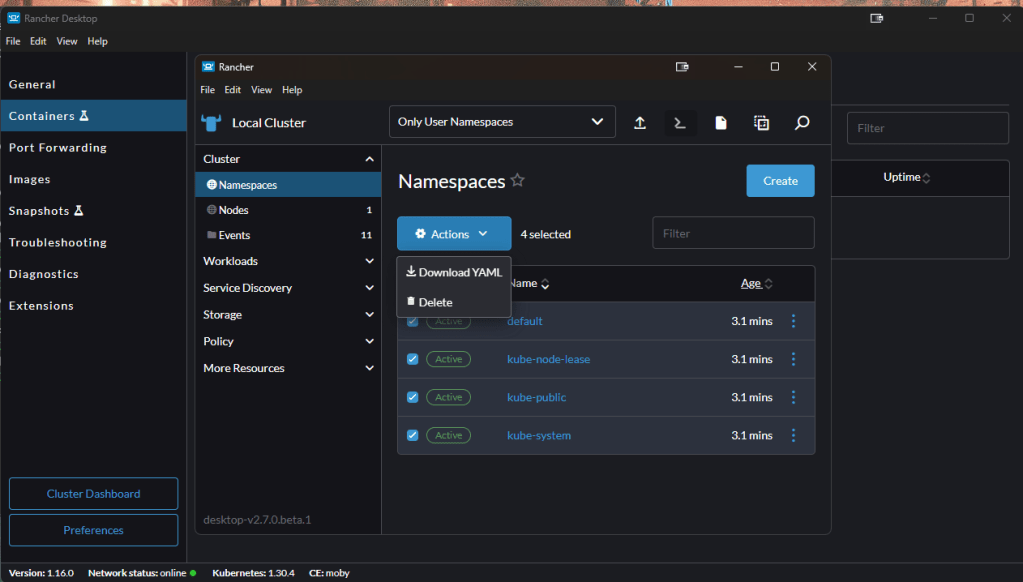This screenshot has width=1023, height=582.
Task: Open Help menu in inner Rancher window
Action: [292, 90]
